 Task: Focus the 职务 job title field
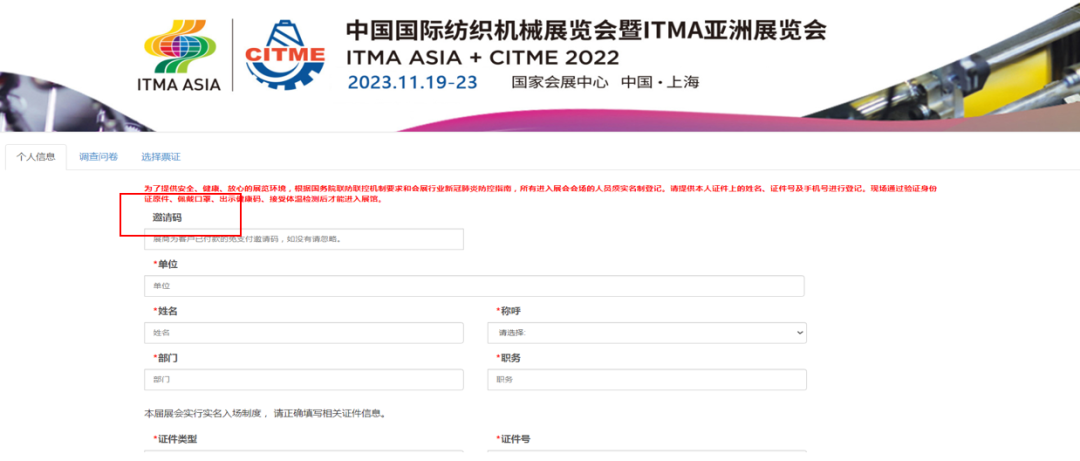[647, 380]
